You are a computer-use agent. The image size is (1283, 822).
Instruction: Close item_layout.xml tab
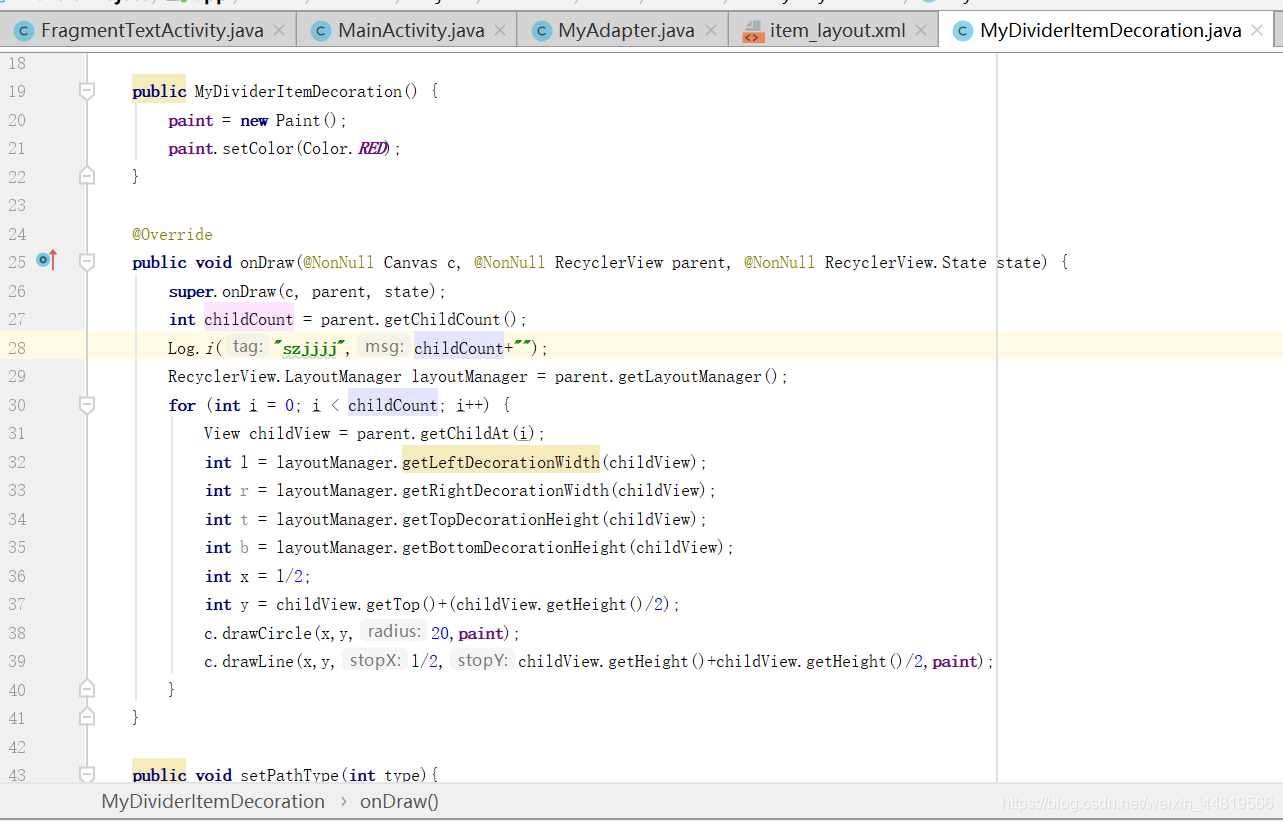click(921, 31)
